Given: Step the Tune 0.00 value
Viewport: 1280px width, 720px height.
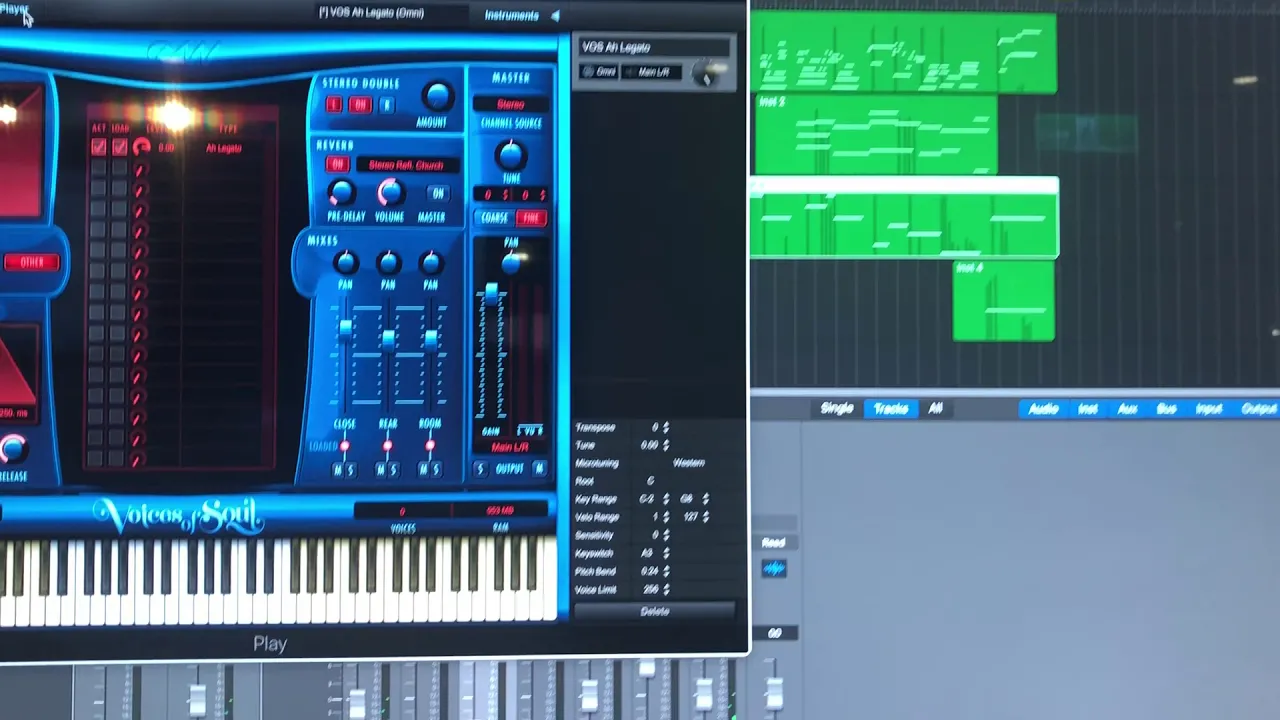Looking at the screenshot, I should 666,445.
